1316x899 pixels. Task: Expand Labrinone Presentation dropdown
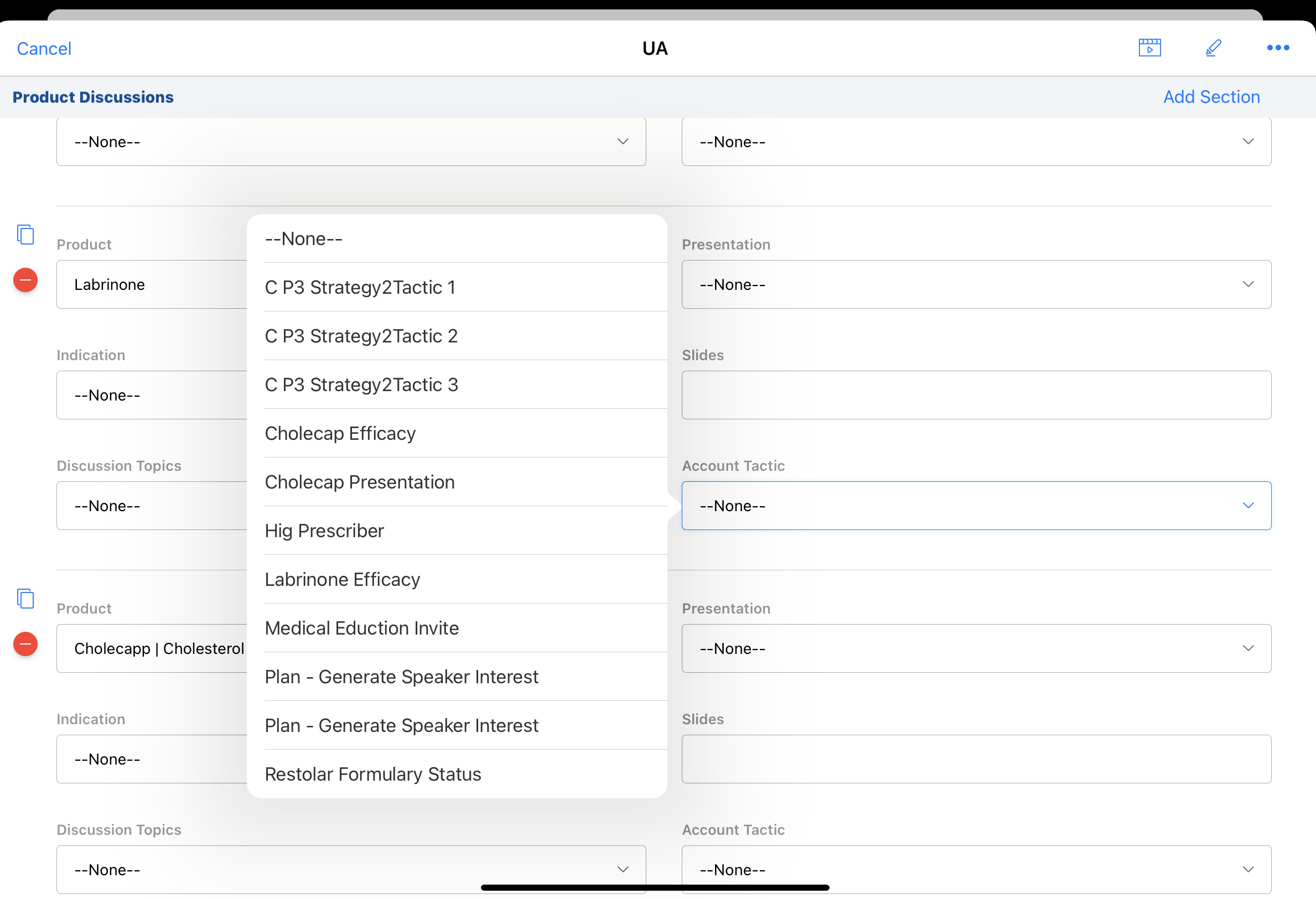coord(976,284)
